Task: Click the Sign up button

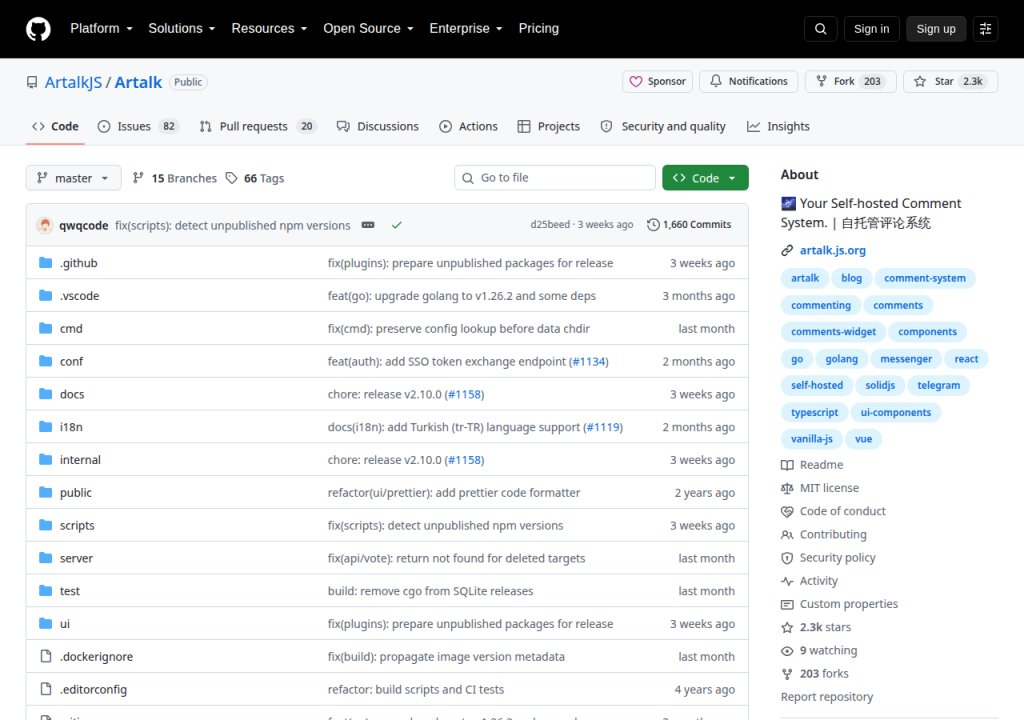Action: 936,29
